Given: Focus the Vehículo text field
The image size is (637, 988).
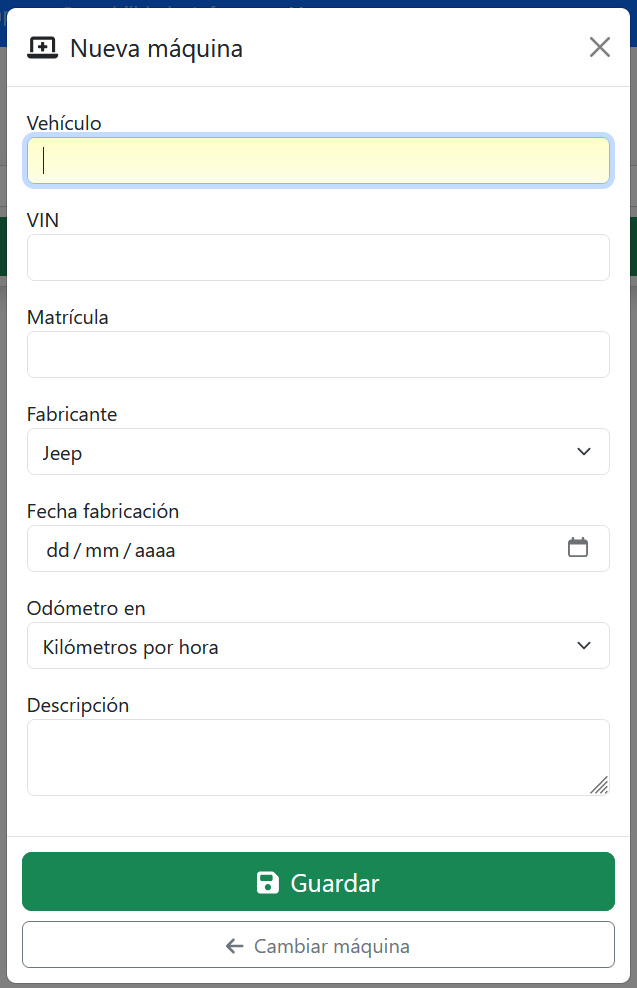Looking at the screenshot, I should pyautogui.click(x=318, y=161).
